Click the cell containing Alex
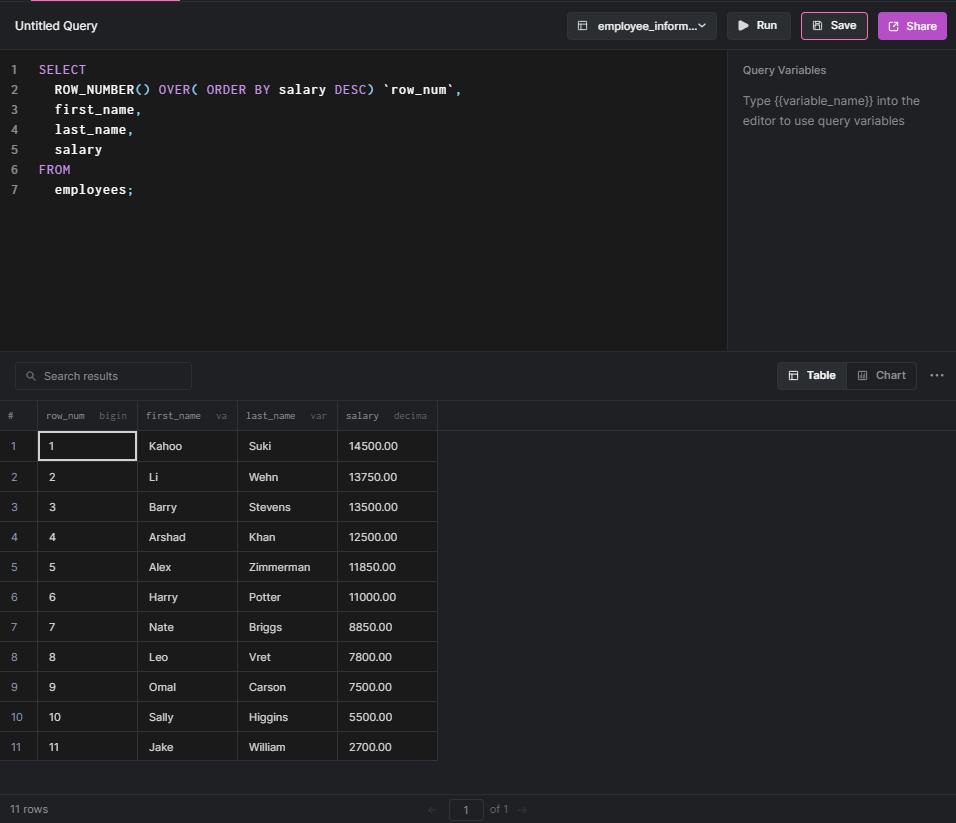 pyautogui.click(x=187, y=567)
